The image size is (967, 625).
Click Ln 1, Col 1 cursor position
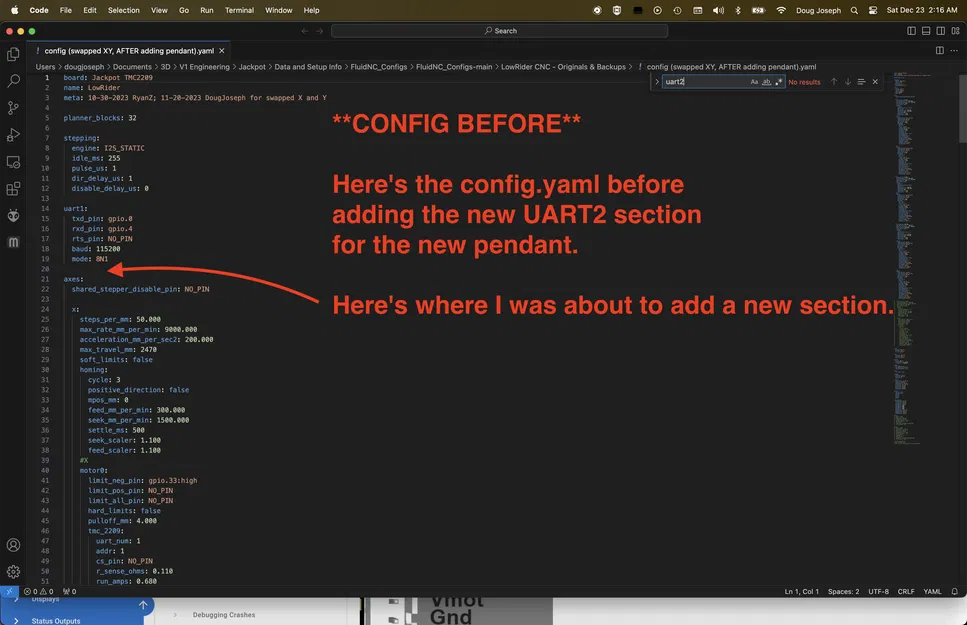802,591
